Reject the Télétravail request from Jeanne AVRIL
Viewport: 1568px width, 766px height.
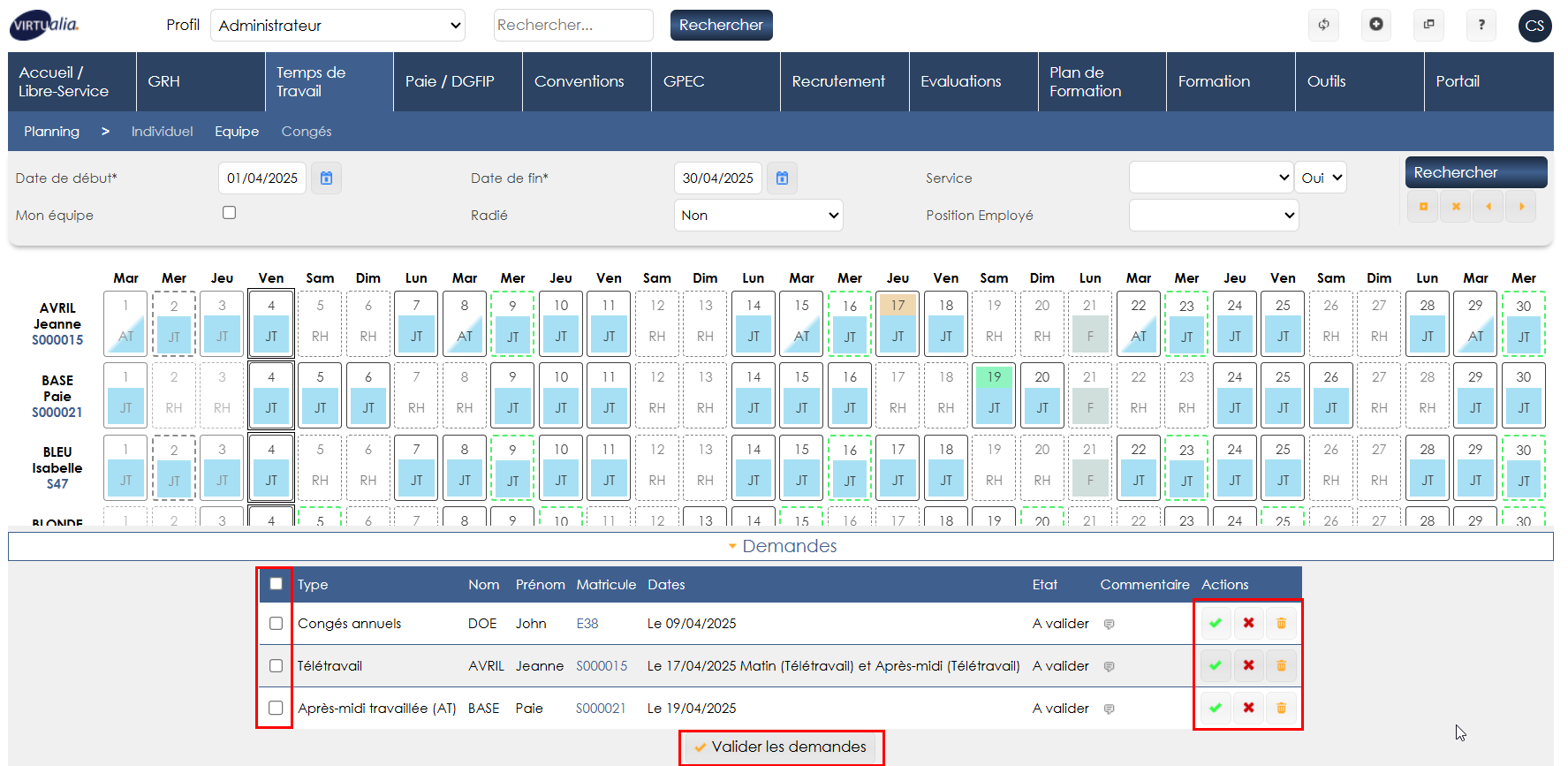[x=1248, y=665]
